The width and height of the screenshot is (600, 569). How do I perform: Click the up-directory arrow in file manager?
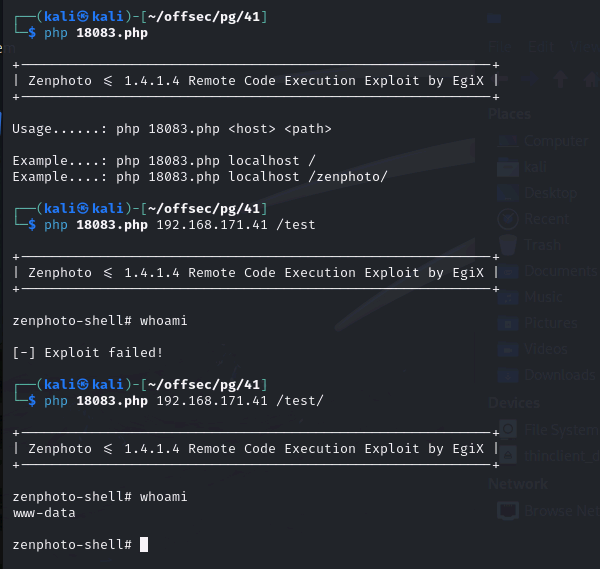click(560, 80)
